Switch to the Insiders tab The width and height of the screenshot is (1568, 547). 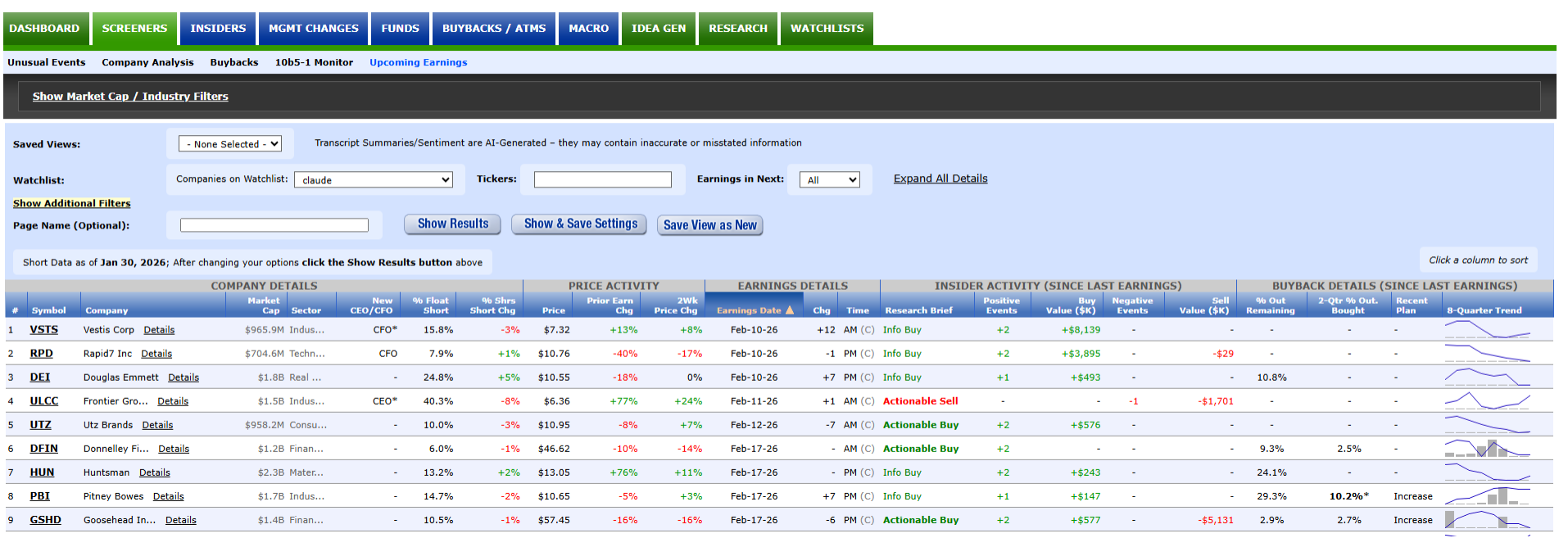point(218,29)
